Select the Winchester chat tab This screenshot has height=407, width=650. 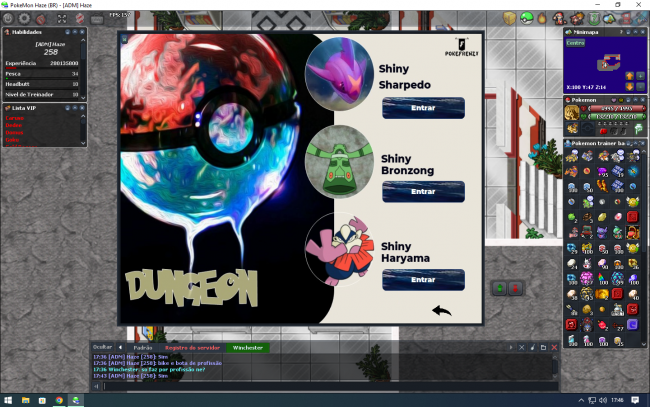point(248,348)
